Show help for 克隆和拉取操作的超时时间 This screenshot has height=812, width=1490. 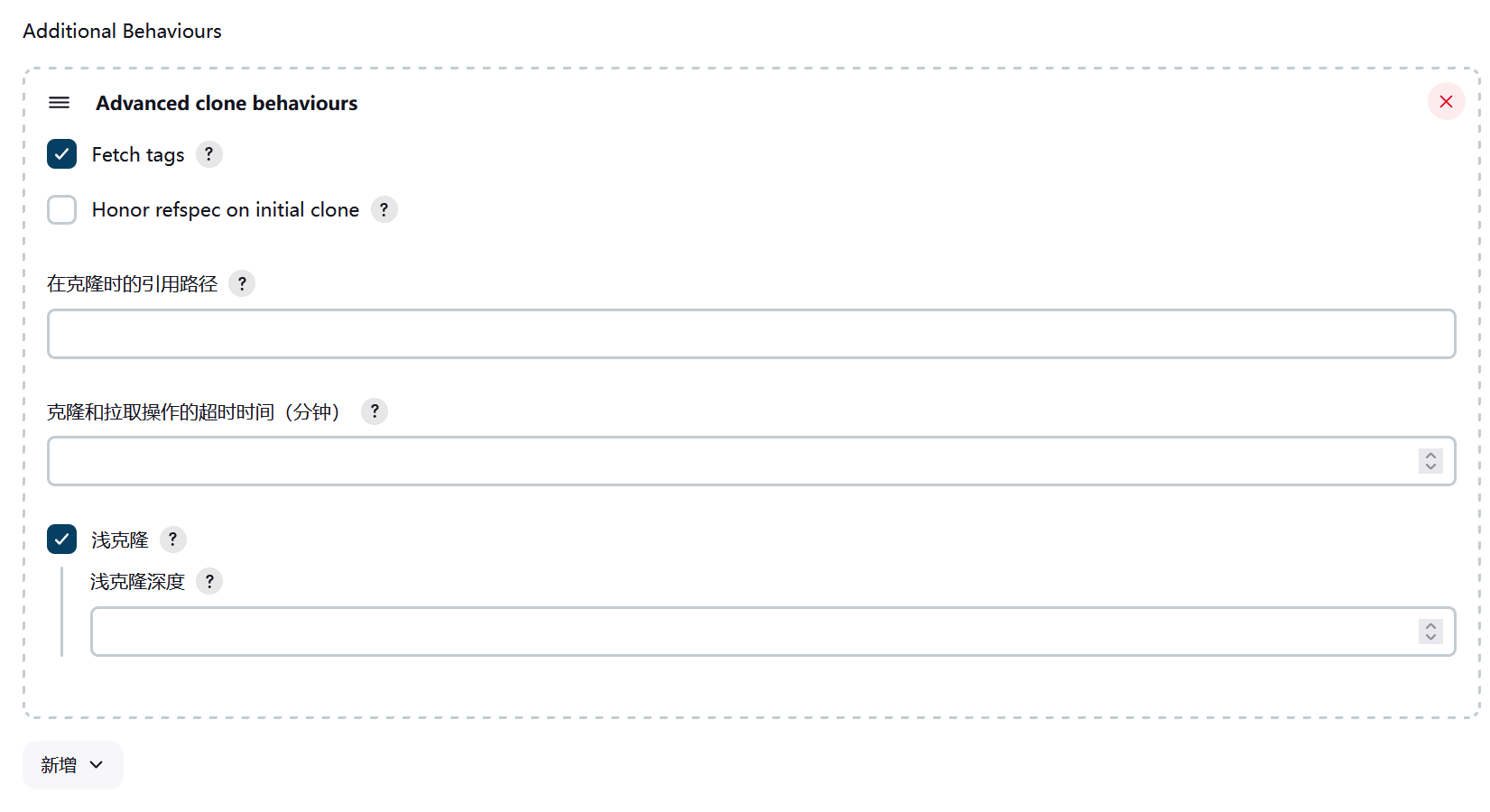(x=375, y=411)
